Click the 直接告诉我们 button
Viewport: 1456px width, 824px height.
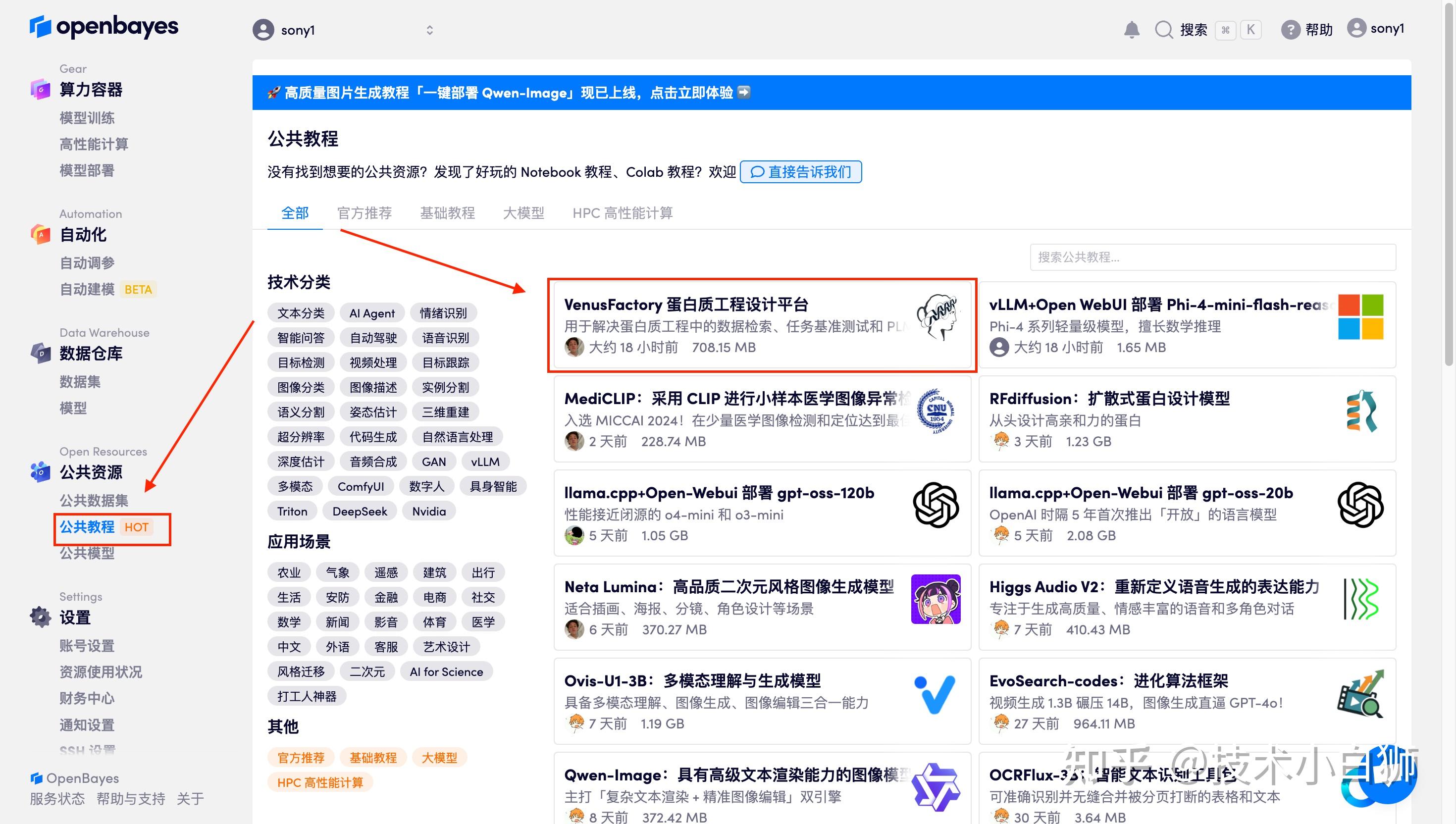[801, 172]
